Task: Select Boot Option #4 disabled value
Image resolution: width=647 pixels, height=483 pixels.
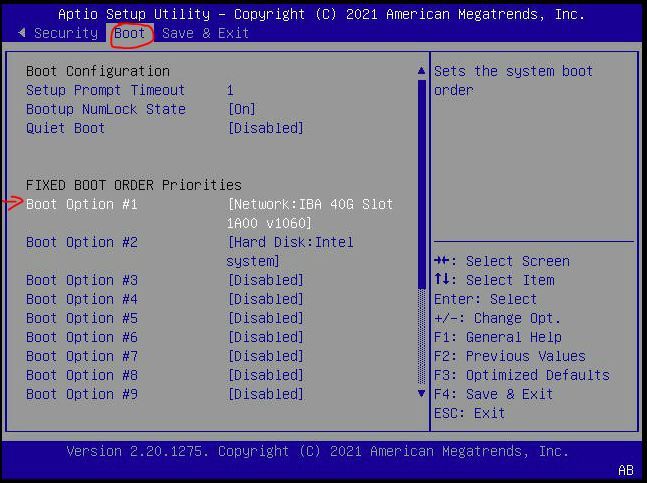Action: [x=265, y=299]
